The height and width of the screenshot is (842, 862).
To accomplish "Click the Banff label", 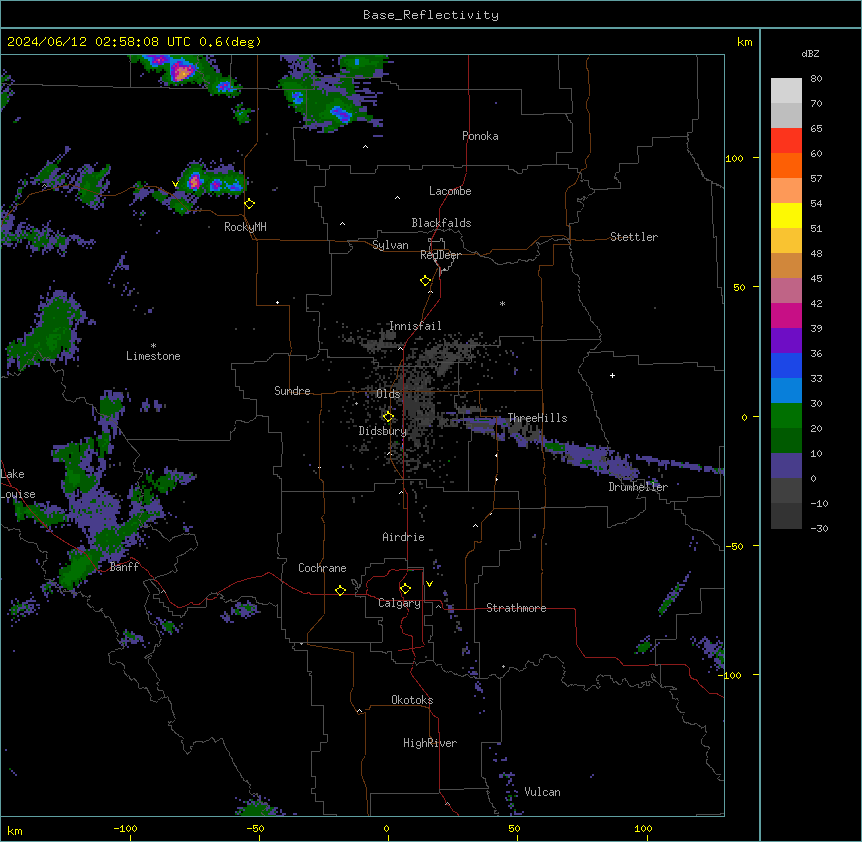I will coord(124,567).
